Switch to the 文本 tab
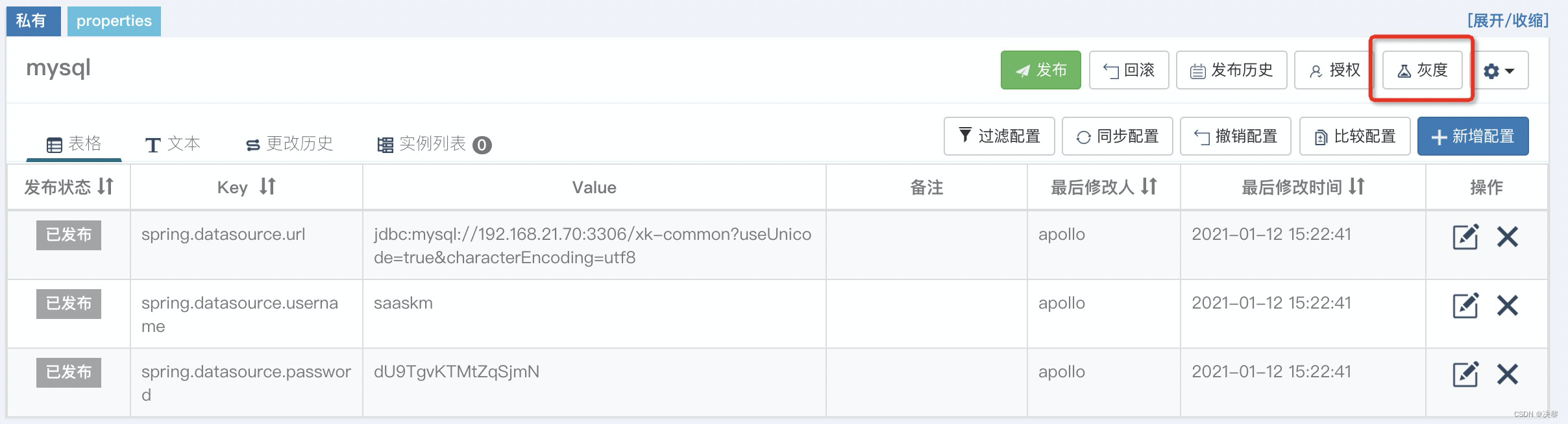Viewport: 1568px width, 424px height. click(173, 143)
